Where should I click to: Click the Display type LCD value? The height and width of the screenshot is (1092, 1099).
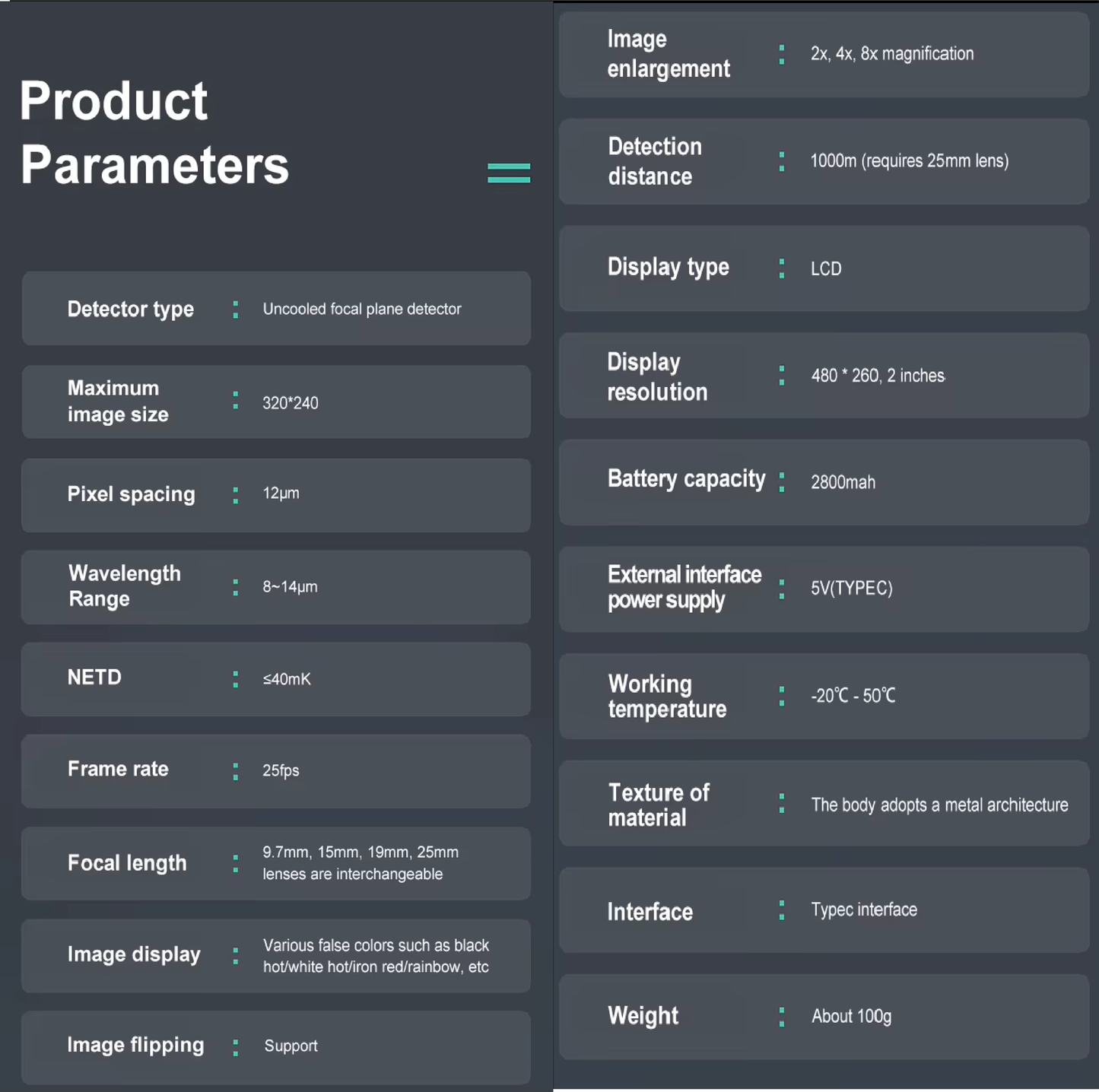[x=826, y=268]
